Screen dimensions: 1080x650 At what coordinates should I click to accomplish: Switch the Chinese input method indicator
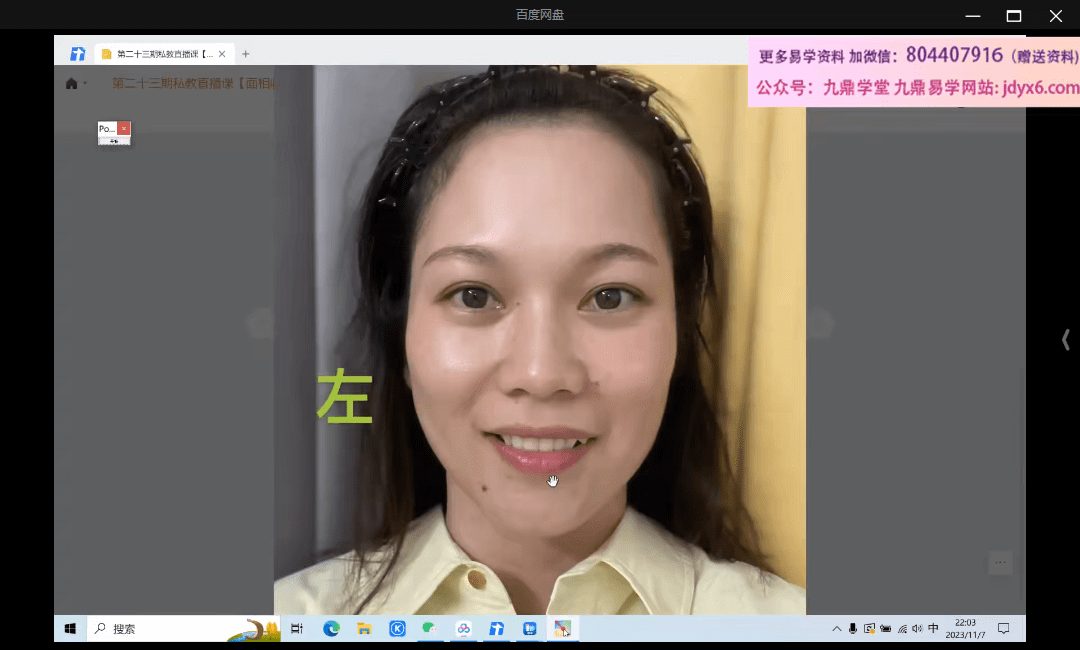(x=933, y=629)
